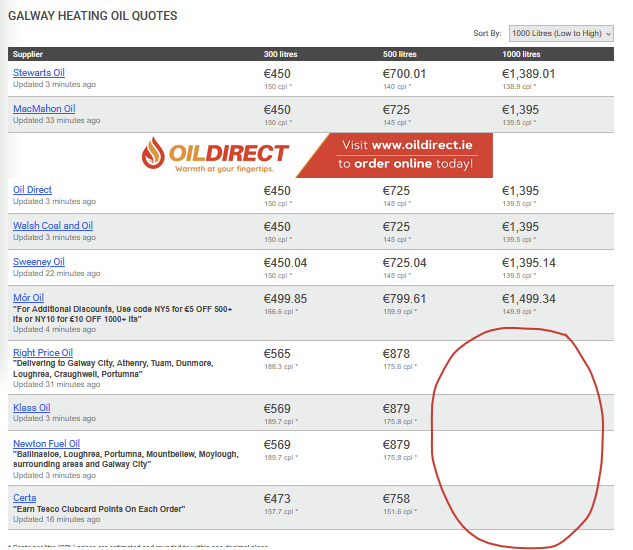Click Galway Heating Oil Quotes heading

click(93, 16)
